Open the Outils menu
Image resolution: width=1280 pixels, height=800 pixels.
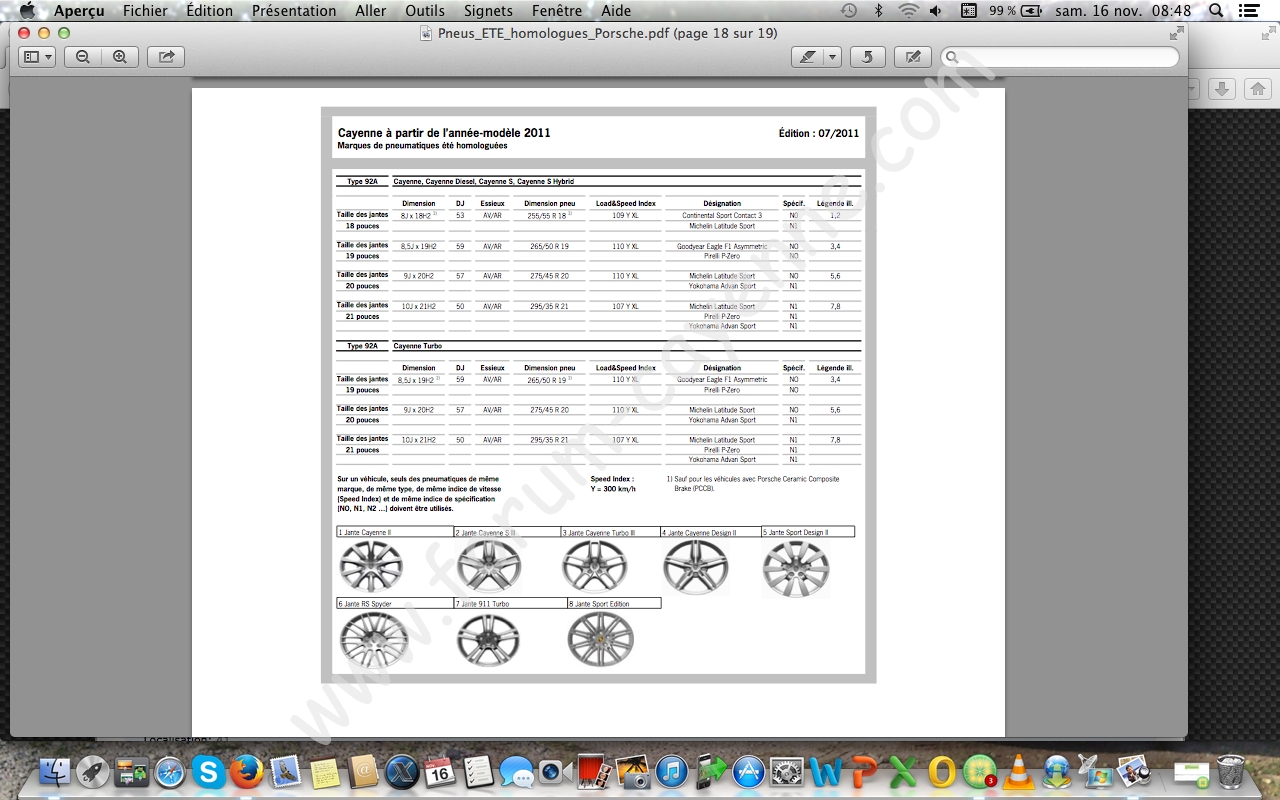pos(425,11)
